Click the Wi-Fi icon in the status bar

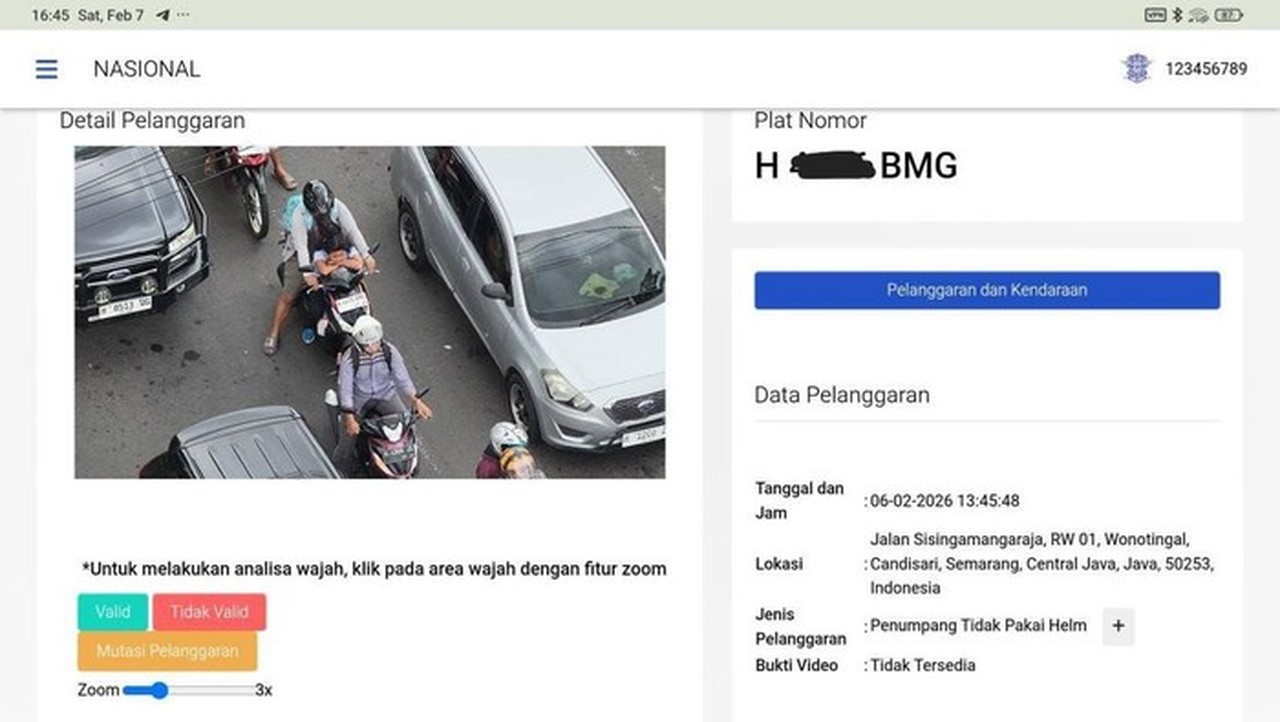click(x=1197, y=15)
